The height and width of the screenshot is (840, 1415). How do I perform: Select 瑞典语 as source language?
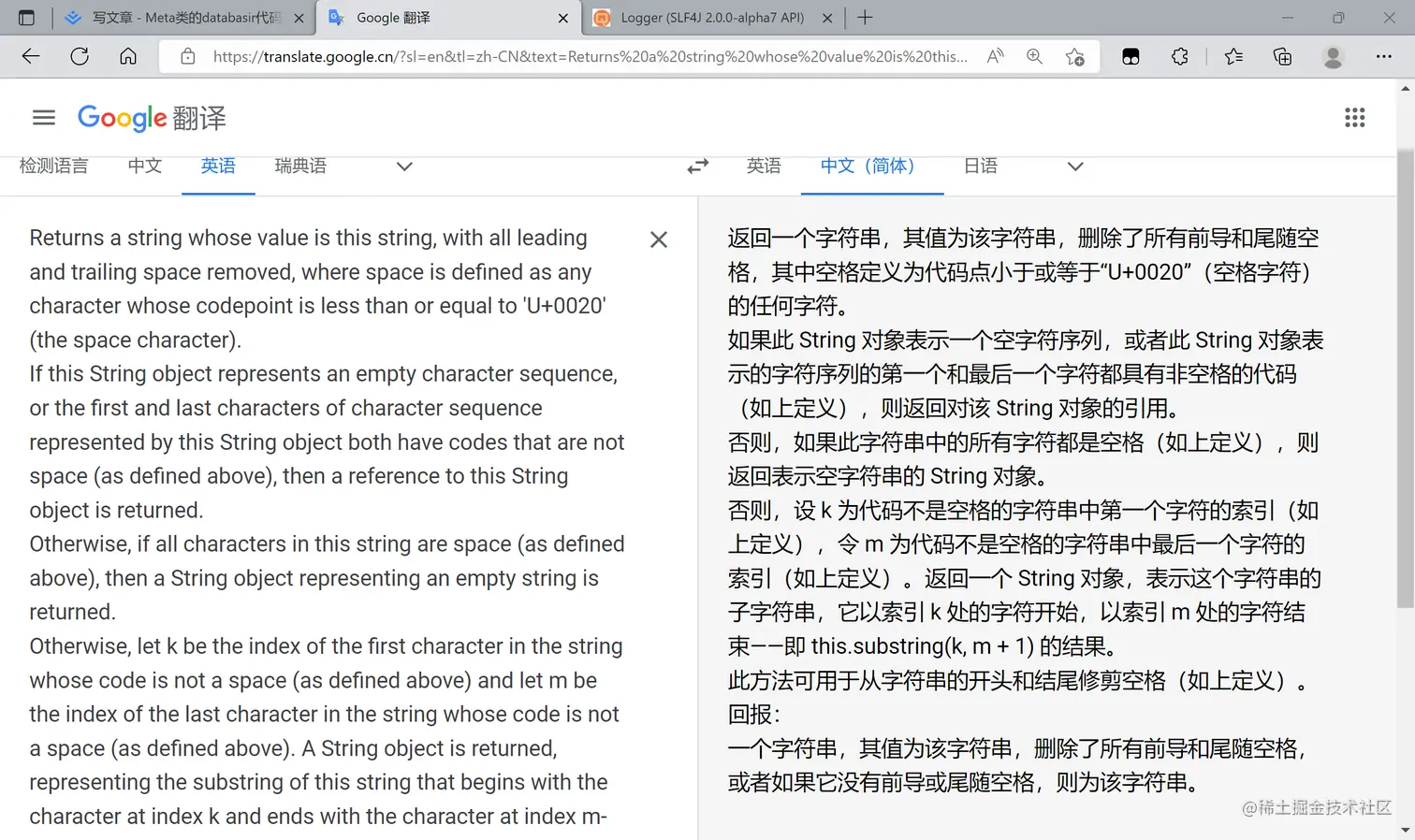(300, 167)
